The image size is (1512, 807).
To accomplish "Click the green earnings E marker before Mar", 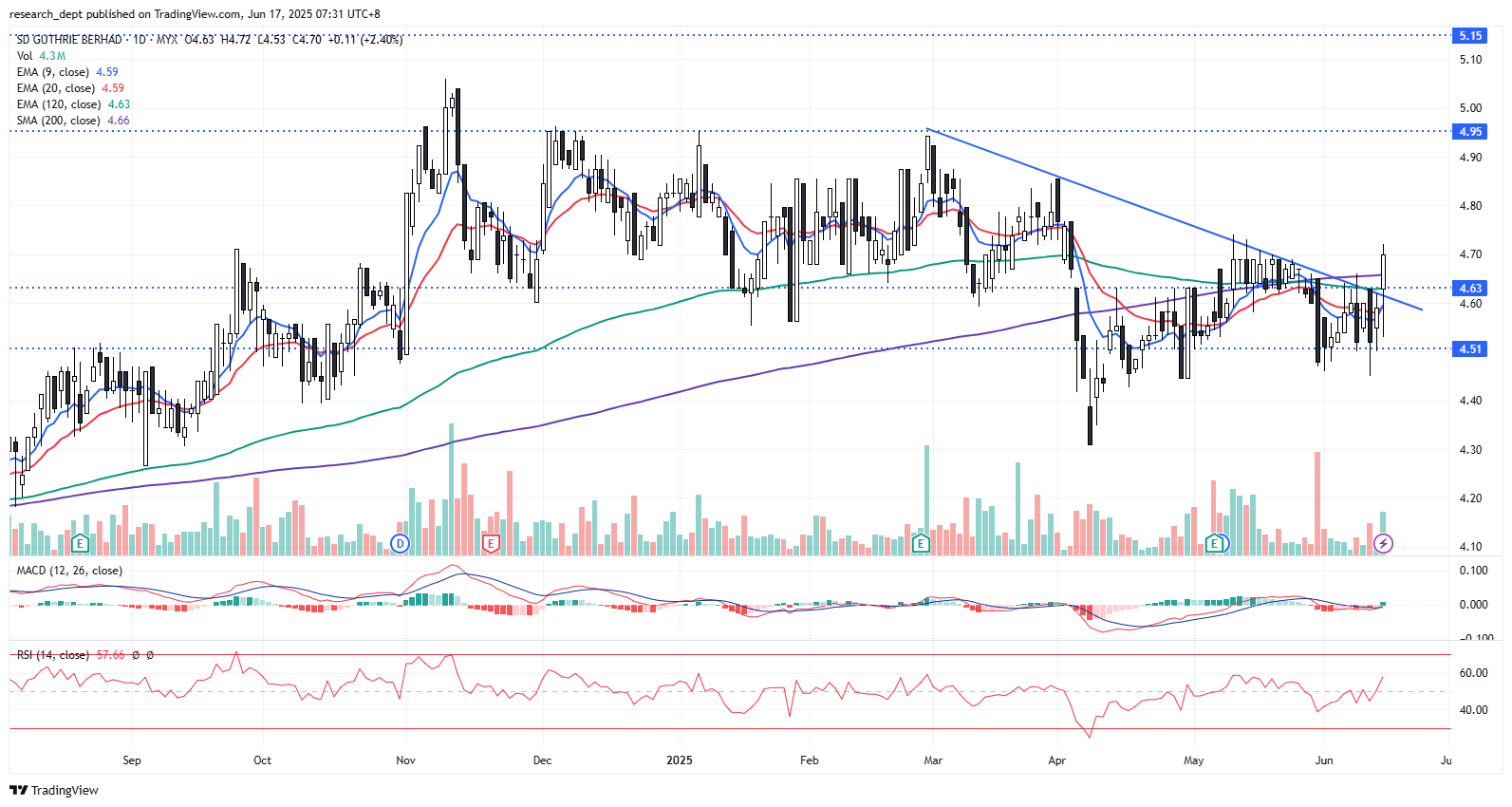I will point(920,544).
